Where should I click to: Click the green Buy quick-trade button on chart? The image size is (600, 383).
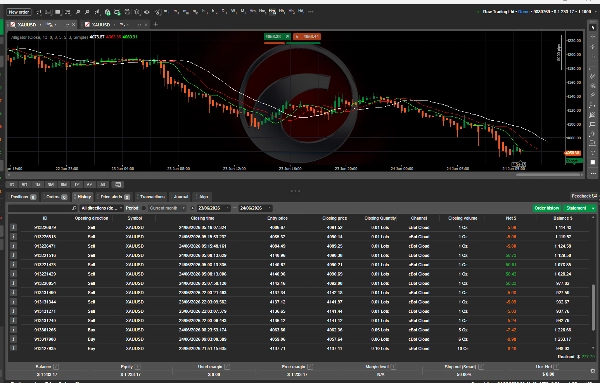tap(277, 36)
